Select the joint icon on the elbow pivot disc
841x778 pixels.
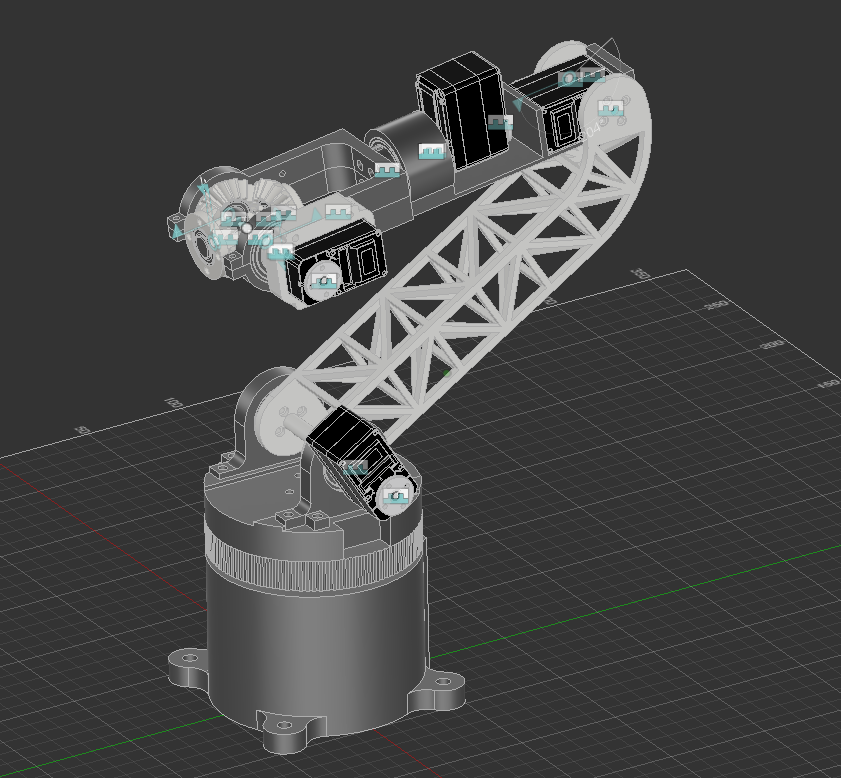coord(610,108)
